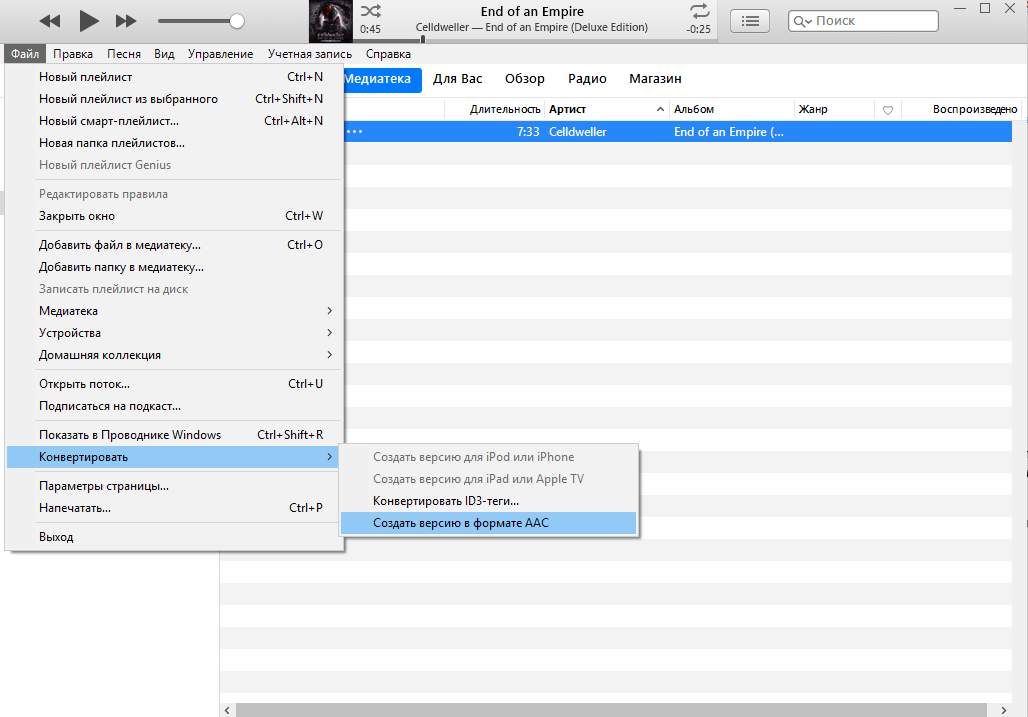Switch to the Радио tab
Screen dimensions: 1028x717
click(587, 79)
